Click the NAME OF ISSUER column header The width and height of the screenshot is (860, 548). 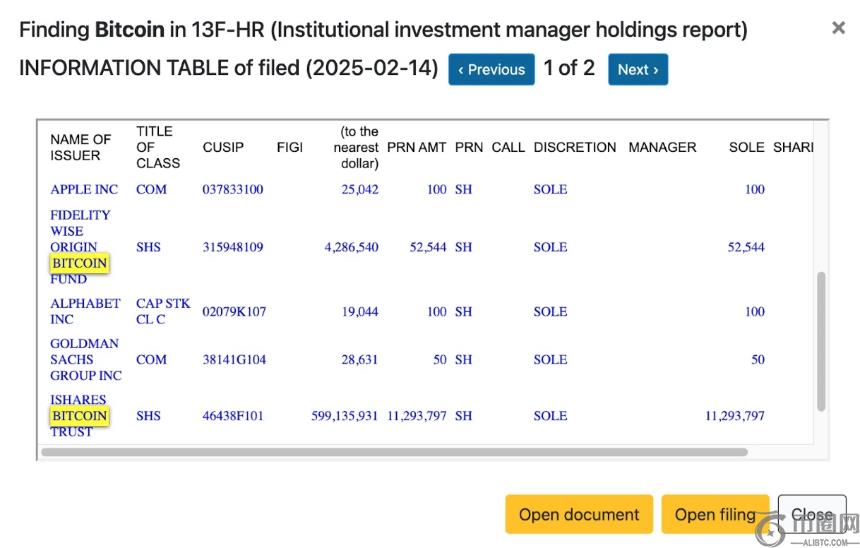[80, 147]
